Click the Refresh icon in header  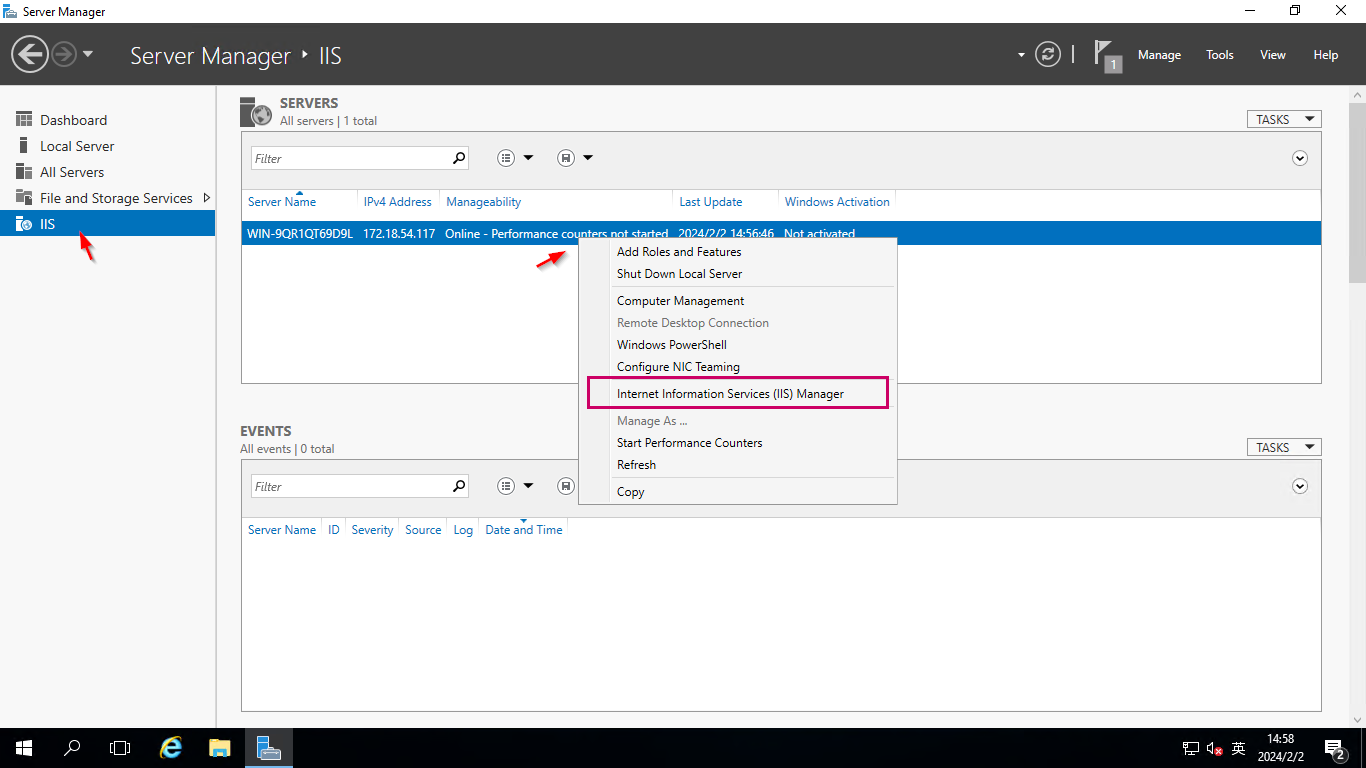tap(1047, 54)
